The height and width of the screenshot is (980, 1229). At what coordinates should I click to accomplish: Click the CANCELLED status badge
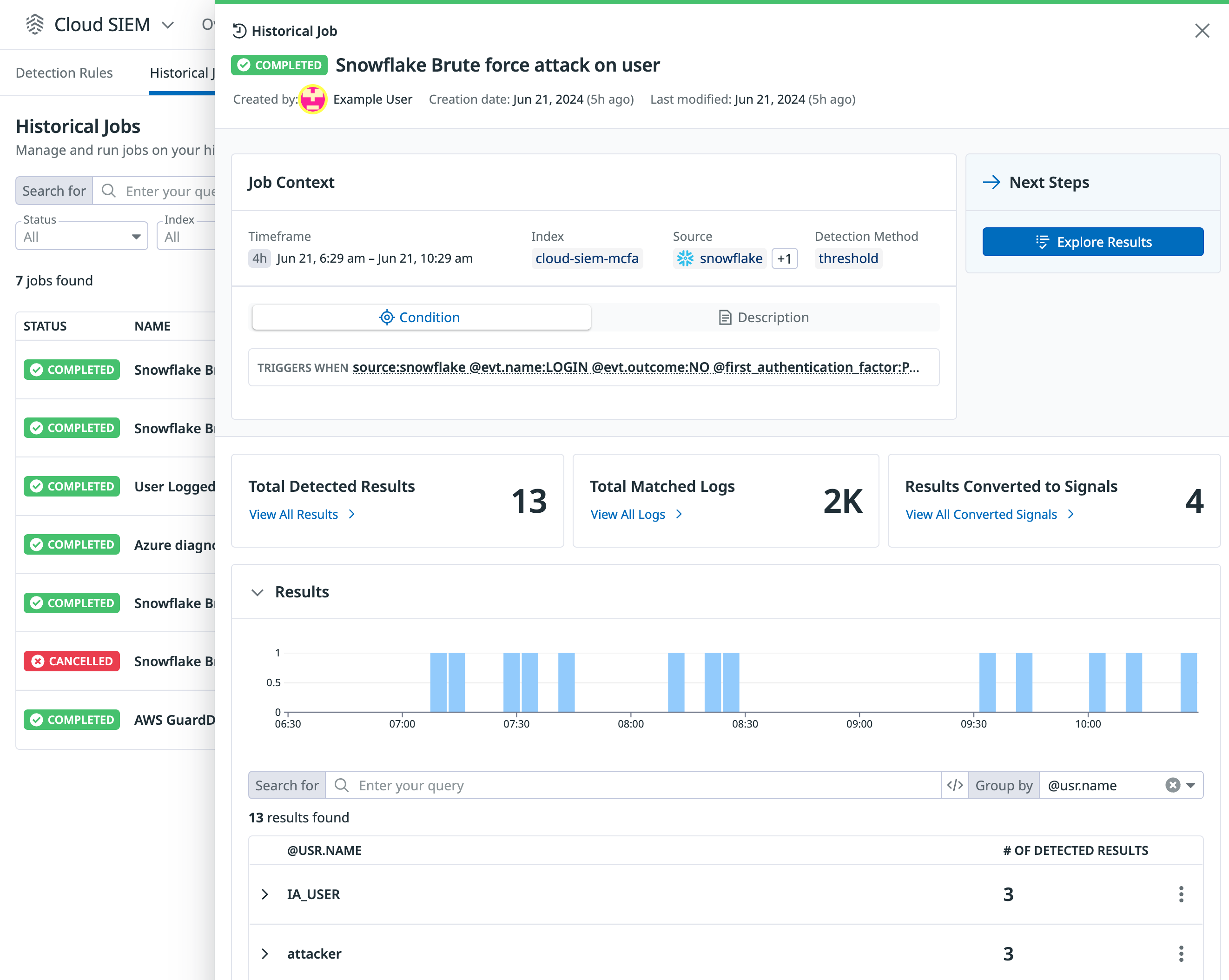(x=72, y=661)
